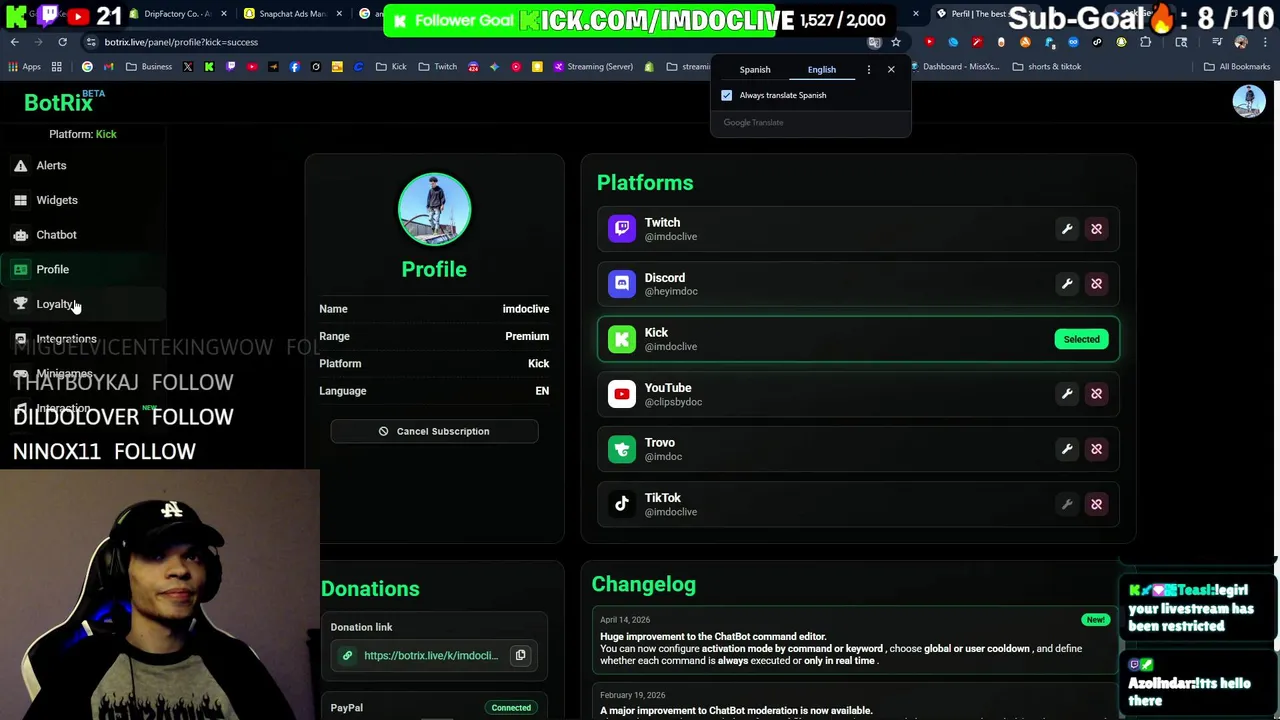The width and height of the screenshot is (1280, 720).
Task: Click Cancel Subscription button
Action: click(434, 431)
